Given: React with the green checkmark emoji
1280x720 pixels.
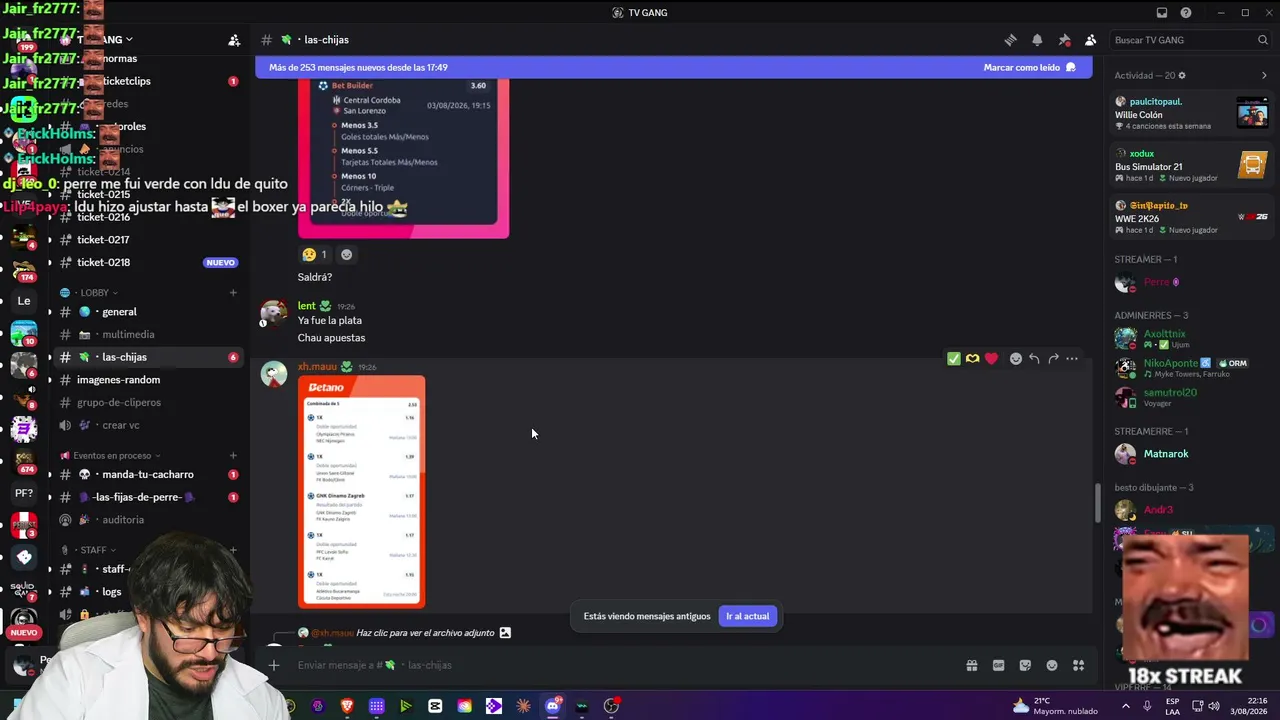Looking at the screenshot, I should click(954, 358).
